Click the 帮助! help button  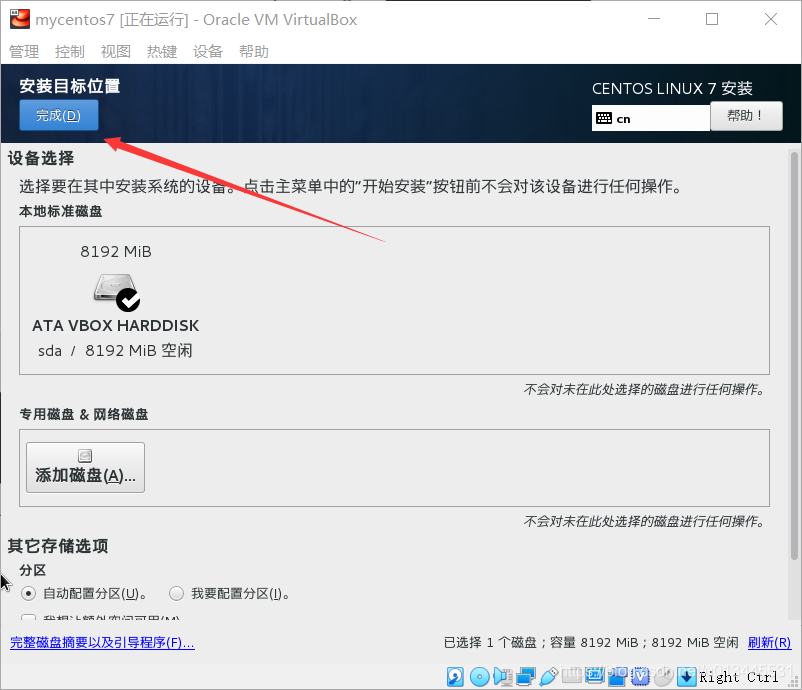[746, 116]
